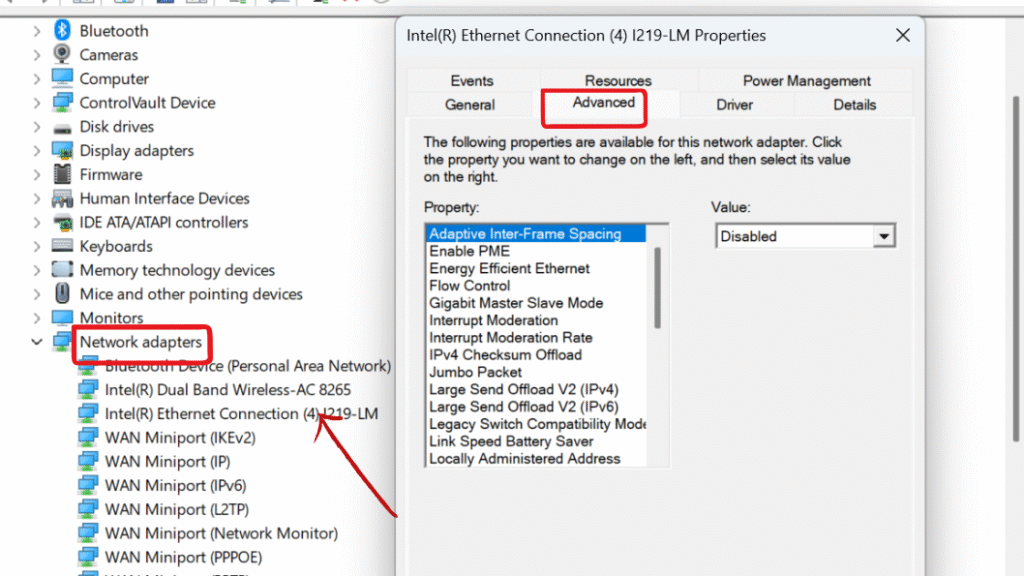
Task: Select ControlVault Device tree label
Action: click(x=147, y=103)
